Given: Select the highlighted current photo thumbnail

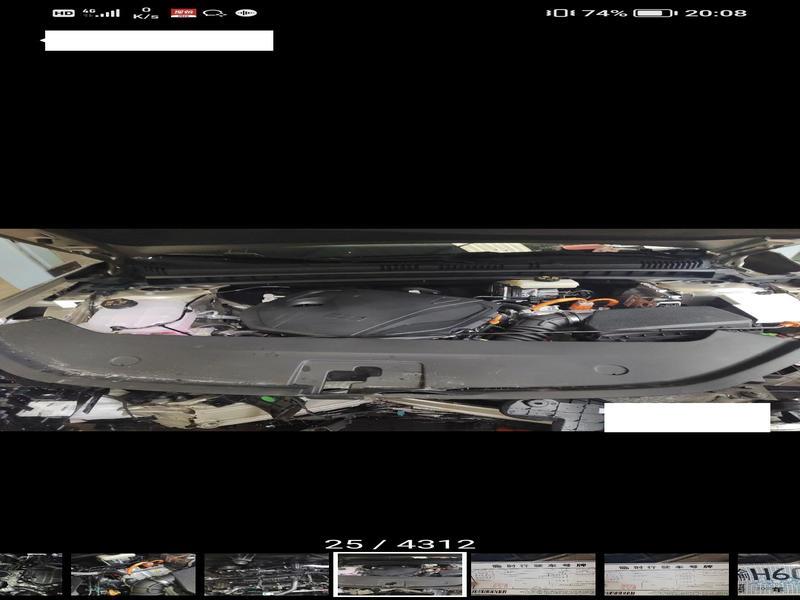Looking at the screenshot, I should [400, 575].
